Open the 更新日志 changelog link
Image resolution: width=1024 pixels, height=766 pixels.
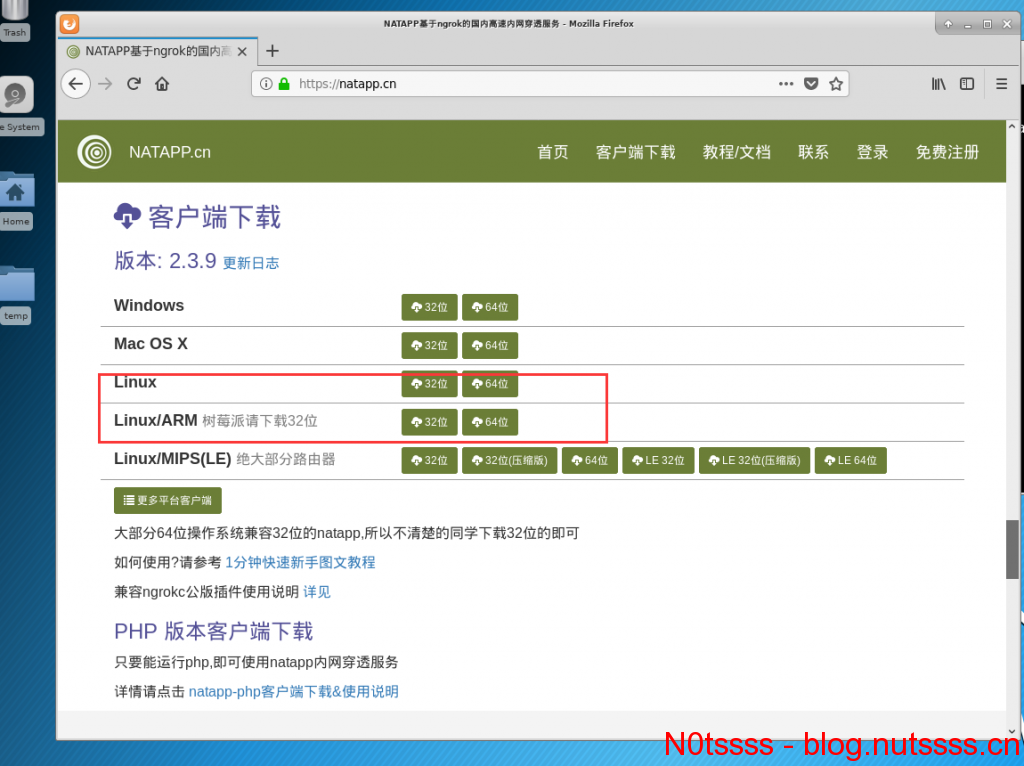[251, 263]
